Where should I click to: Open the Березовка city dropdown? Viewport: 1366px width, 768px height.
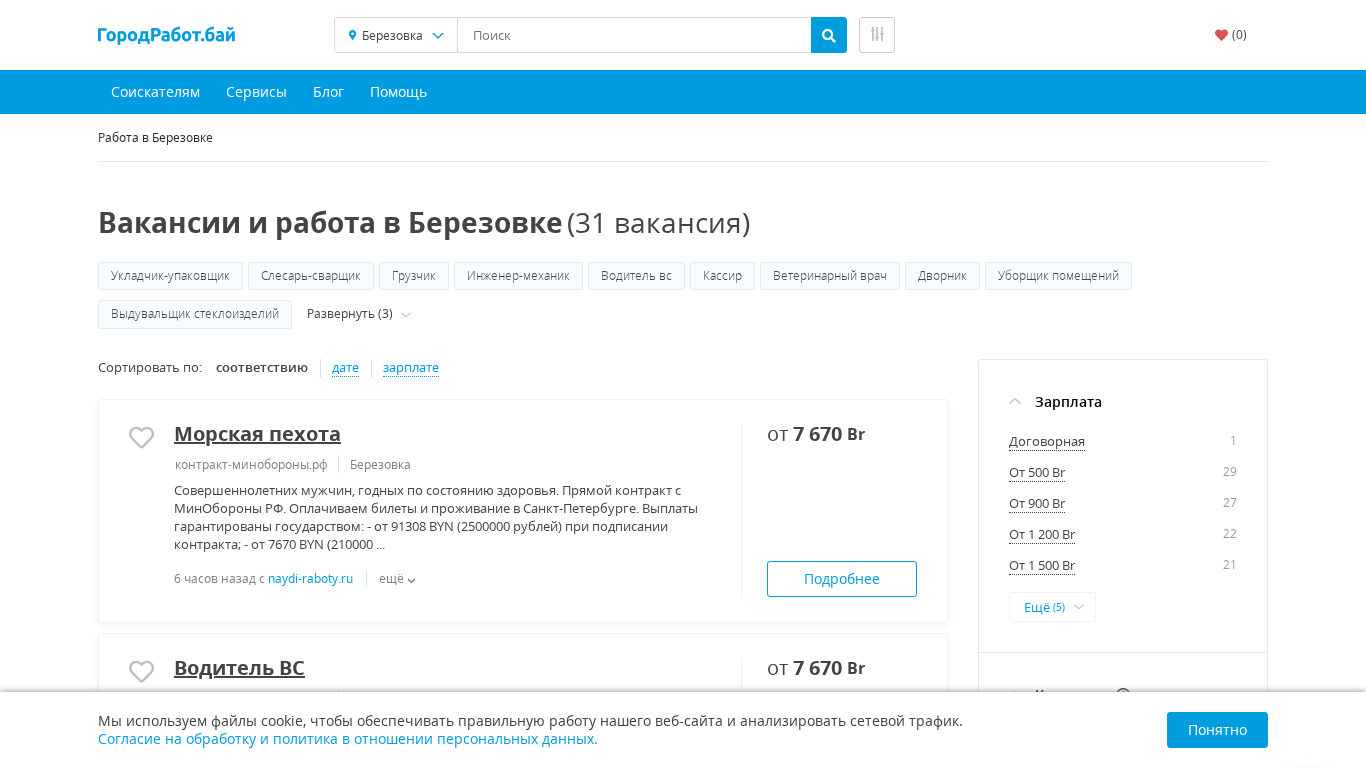(x=396, y=35)
